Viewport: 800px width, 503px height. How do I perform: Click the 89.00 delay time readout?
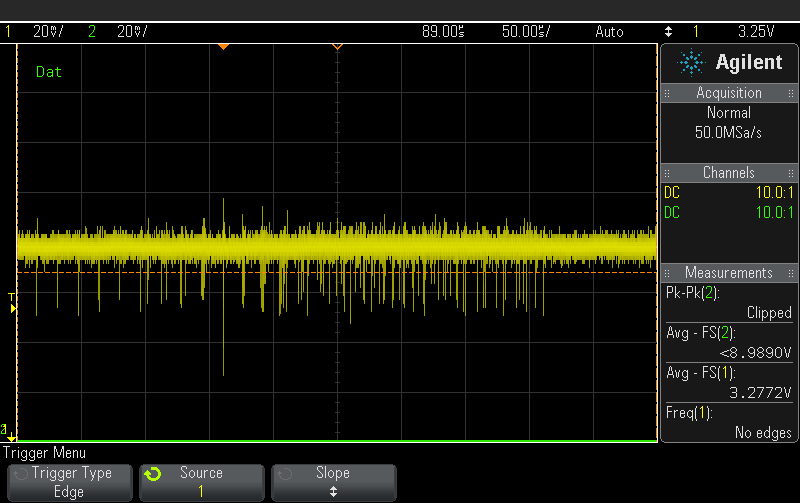pyautogui.click(x=443, y=32)
